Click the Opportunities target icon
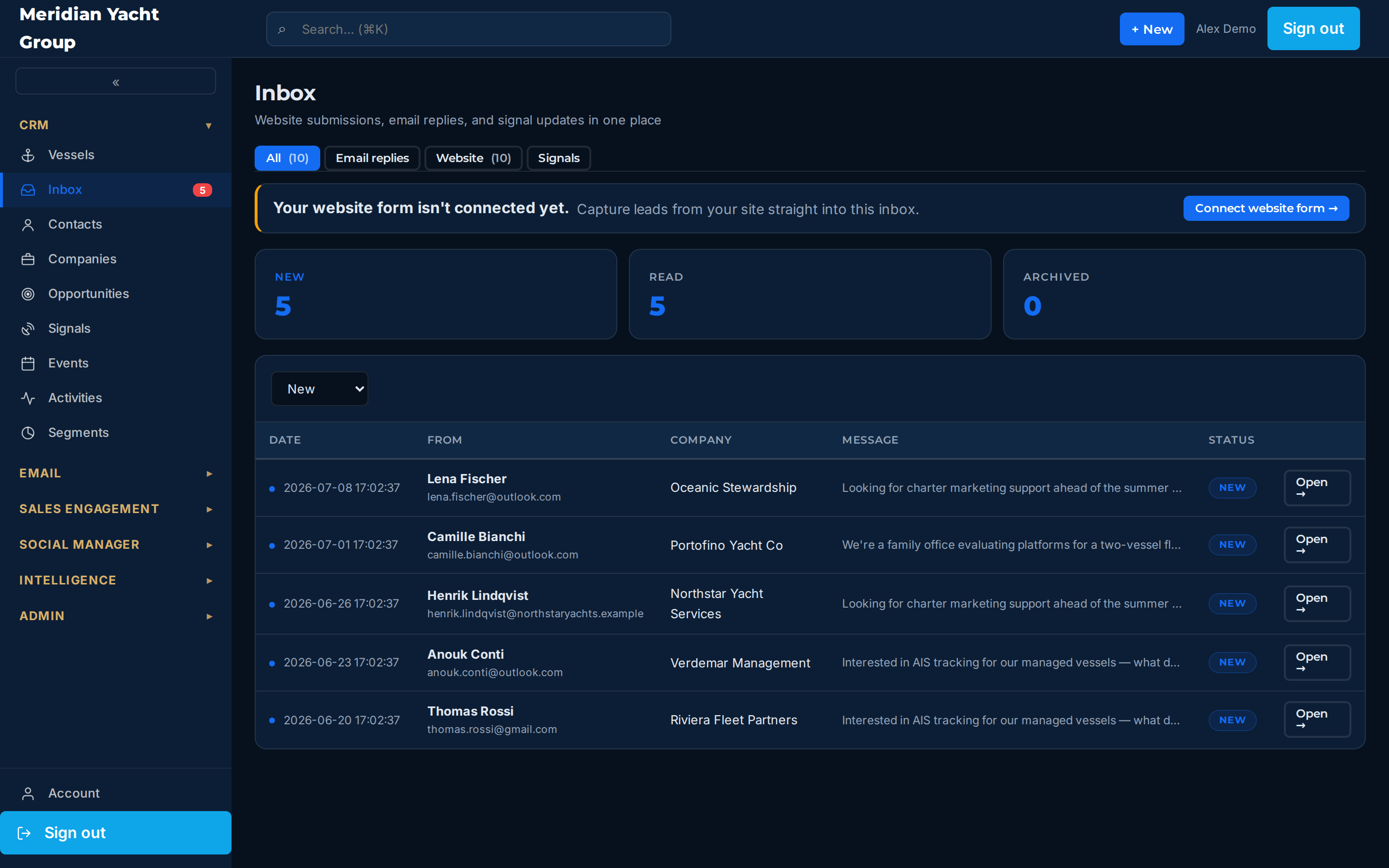 tap(27, 294)
